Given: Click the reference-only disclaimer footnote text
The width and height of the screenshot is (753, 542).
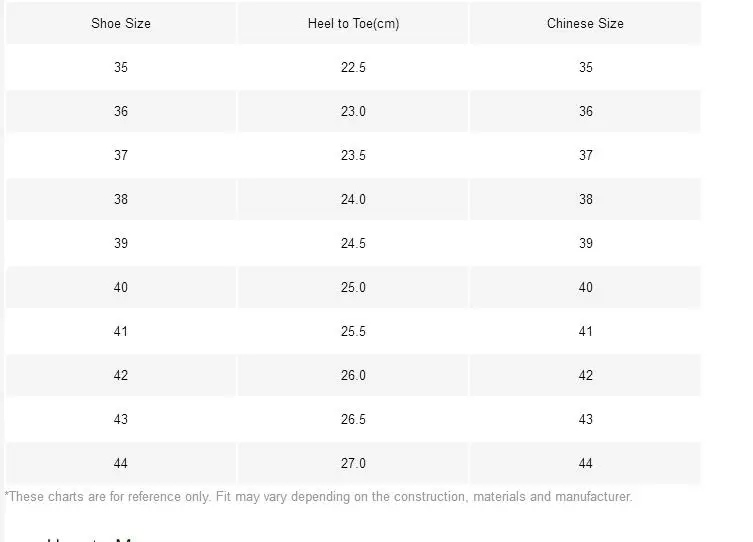Looking at the screenshot, I should click(x=319, y=496).
